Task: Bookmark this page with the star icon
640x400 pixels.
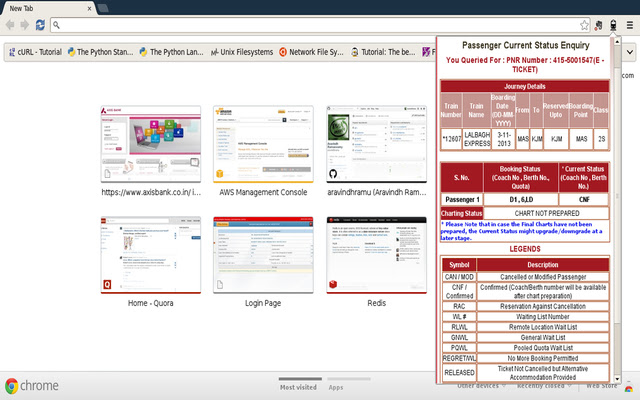Action: pos(584,25)
